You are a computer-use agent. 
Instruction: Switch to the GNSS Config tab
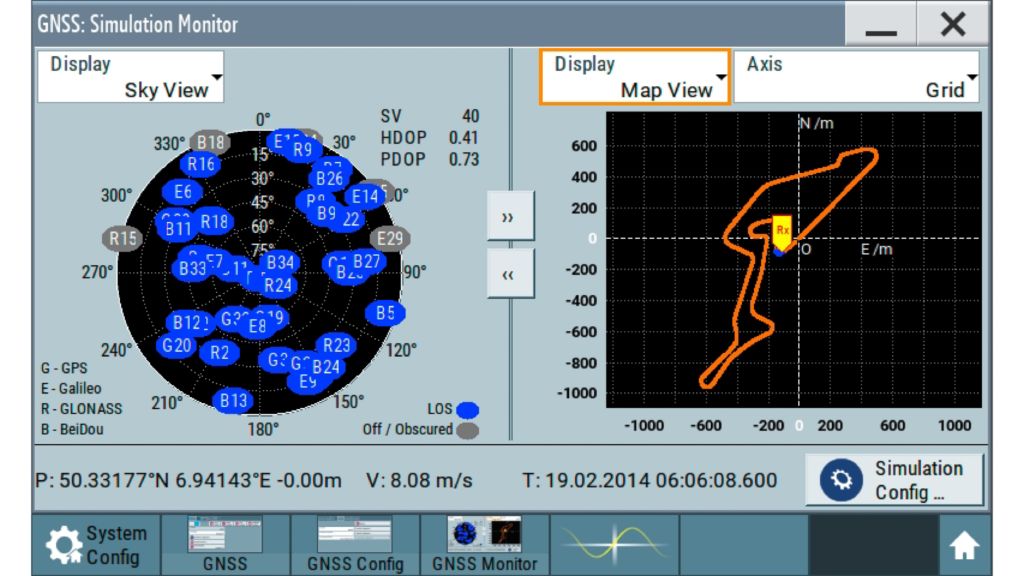(355, 545)
